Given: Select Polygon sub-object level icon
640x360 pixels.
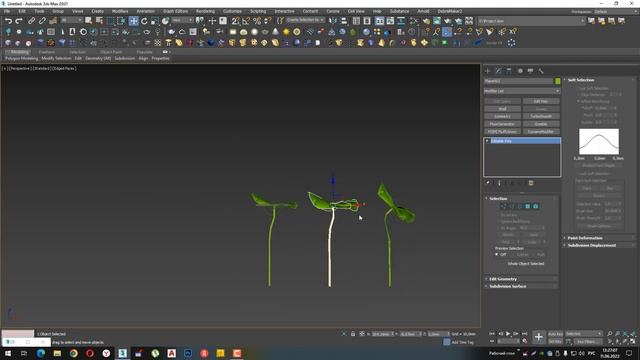Looking at the screenshot, I should pos(527,207).
